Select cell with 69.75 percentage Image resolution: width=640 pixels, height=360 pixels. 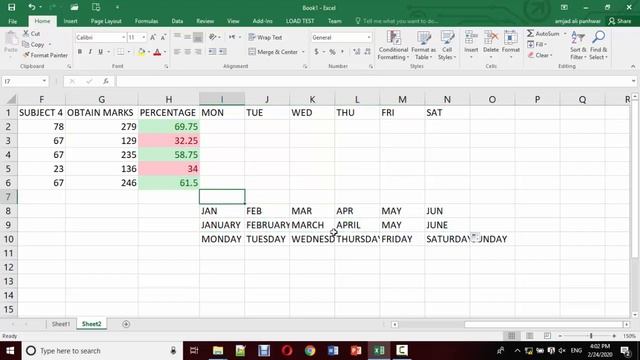(169, 127)
